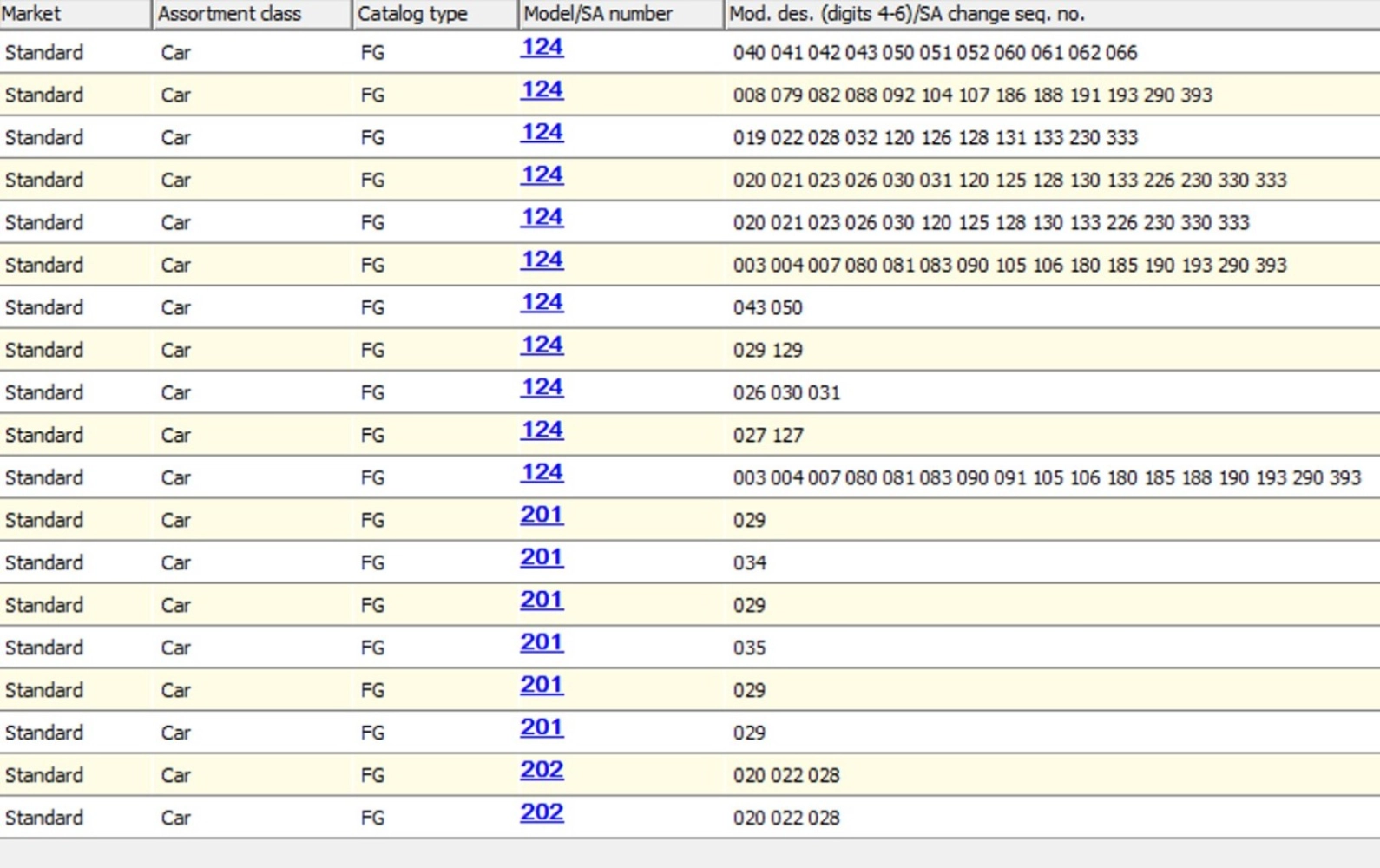Click 'FG' in the 019 022 028 row
The image size is (1380, 868).
pyautogui.click(x=372, y=138)
